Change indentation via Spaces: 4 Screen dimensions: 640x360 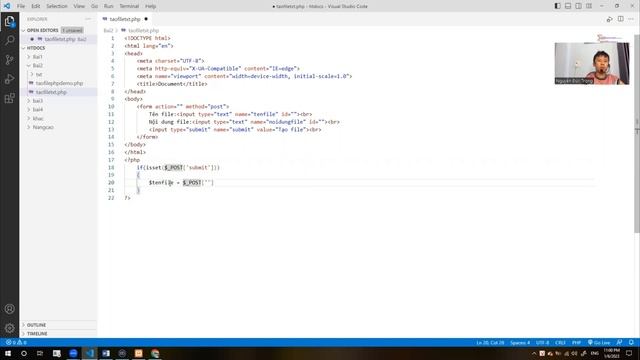tap(520, 342)
